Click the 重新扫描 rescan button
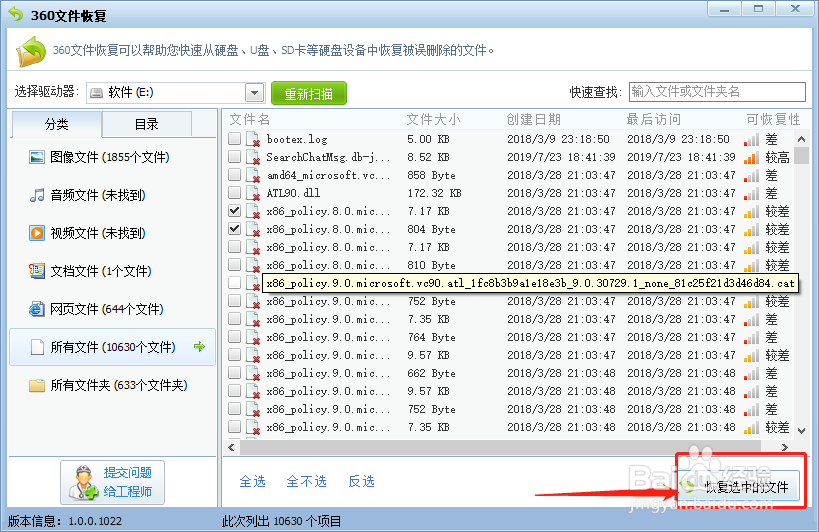 (x=309, y=93)
